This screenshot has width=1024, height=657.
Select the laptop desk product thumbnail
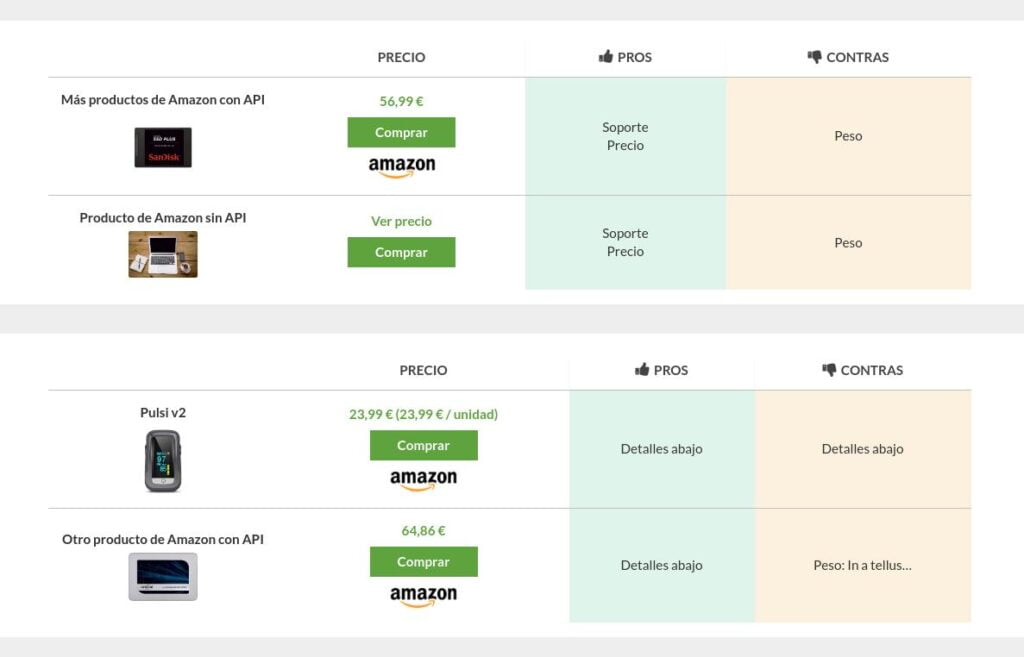[x=163, y=254]
